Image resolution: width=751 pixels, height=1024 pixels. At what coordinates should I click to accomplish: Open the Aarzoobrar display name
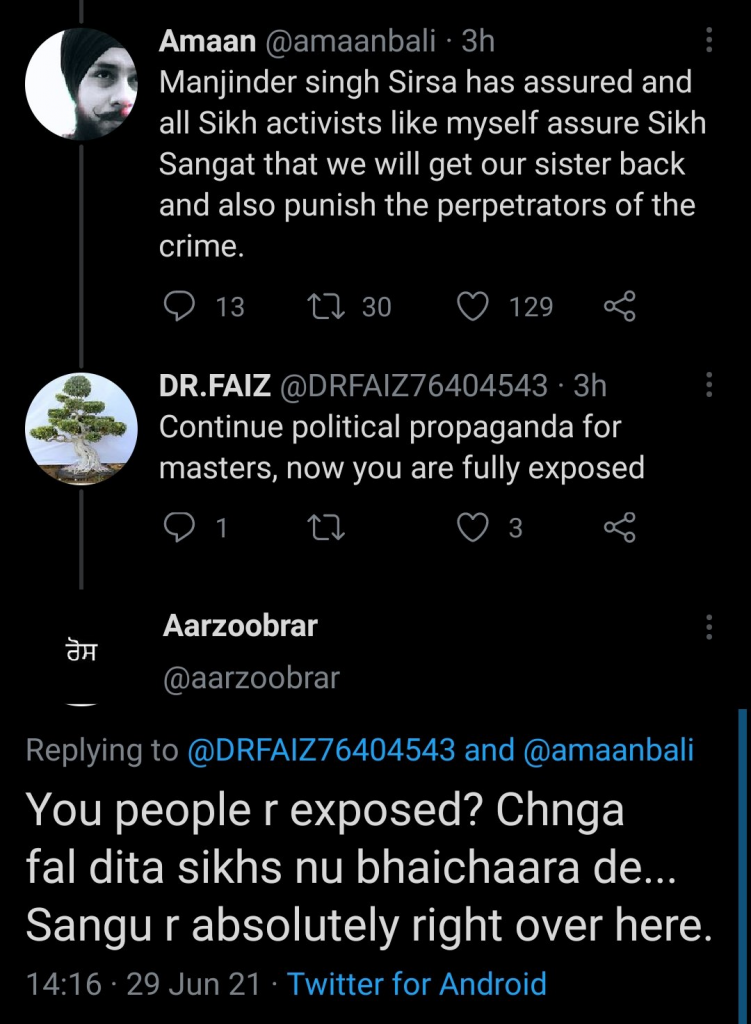pos(239,626)
